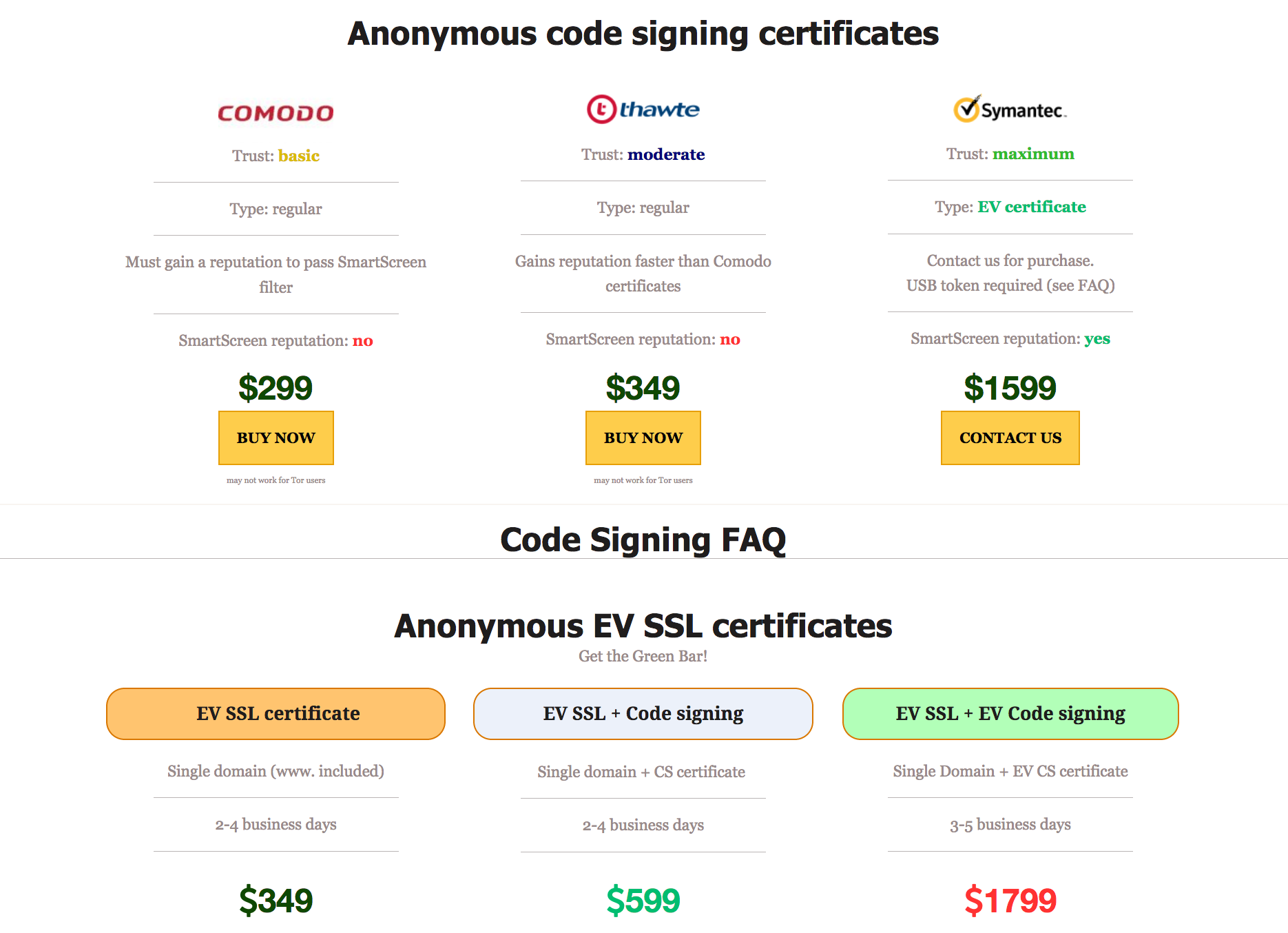Click the $349 Thawte code signing price

(x=643, y=387)
